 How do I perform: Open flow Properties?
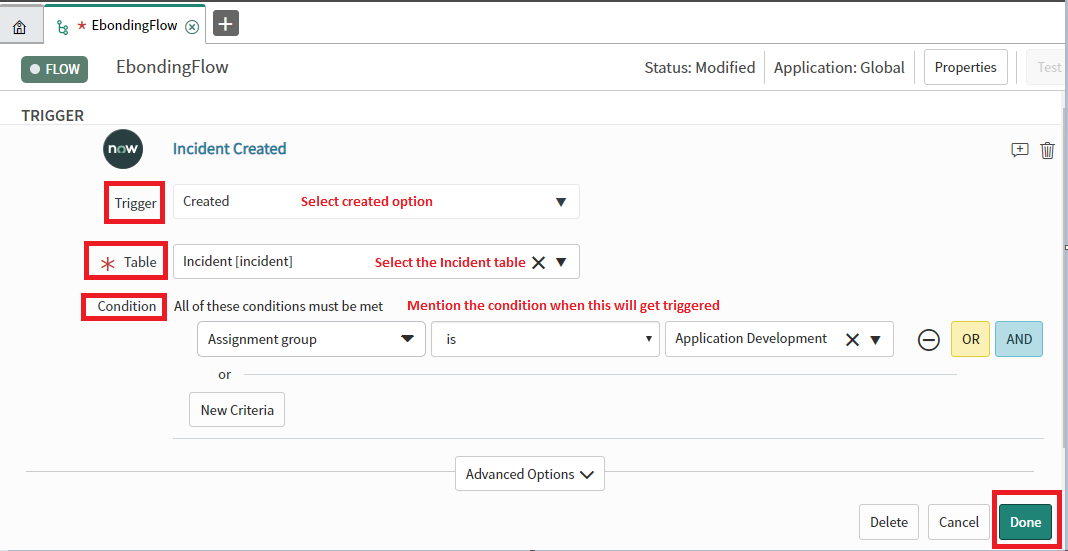[965, 67]
